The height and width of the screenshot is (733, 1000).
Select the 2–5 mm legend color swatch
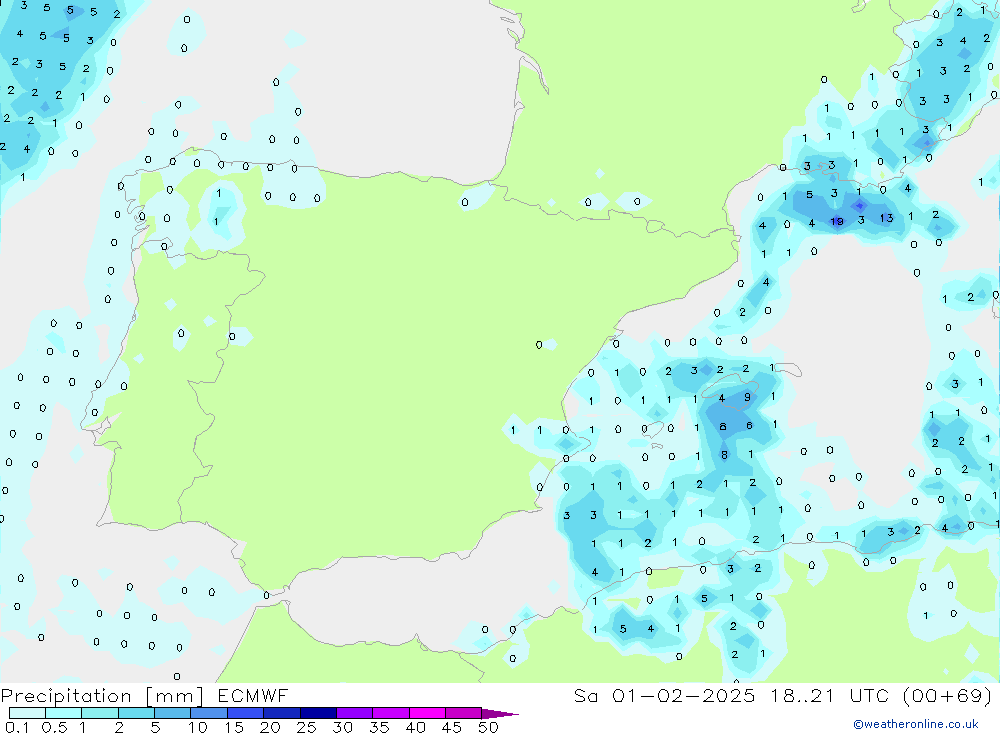pyautogui.click(x=136, y=713)
